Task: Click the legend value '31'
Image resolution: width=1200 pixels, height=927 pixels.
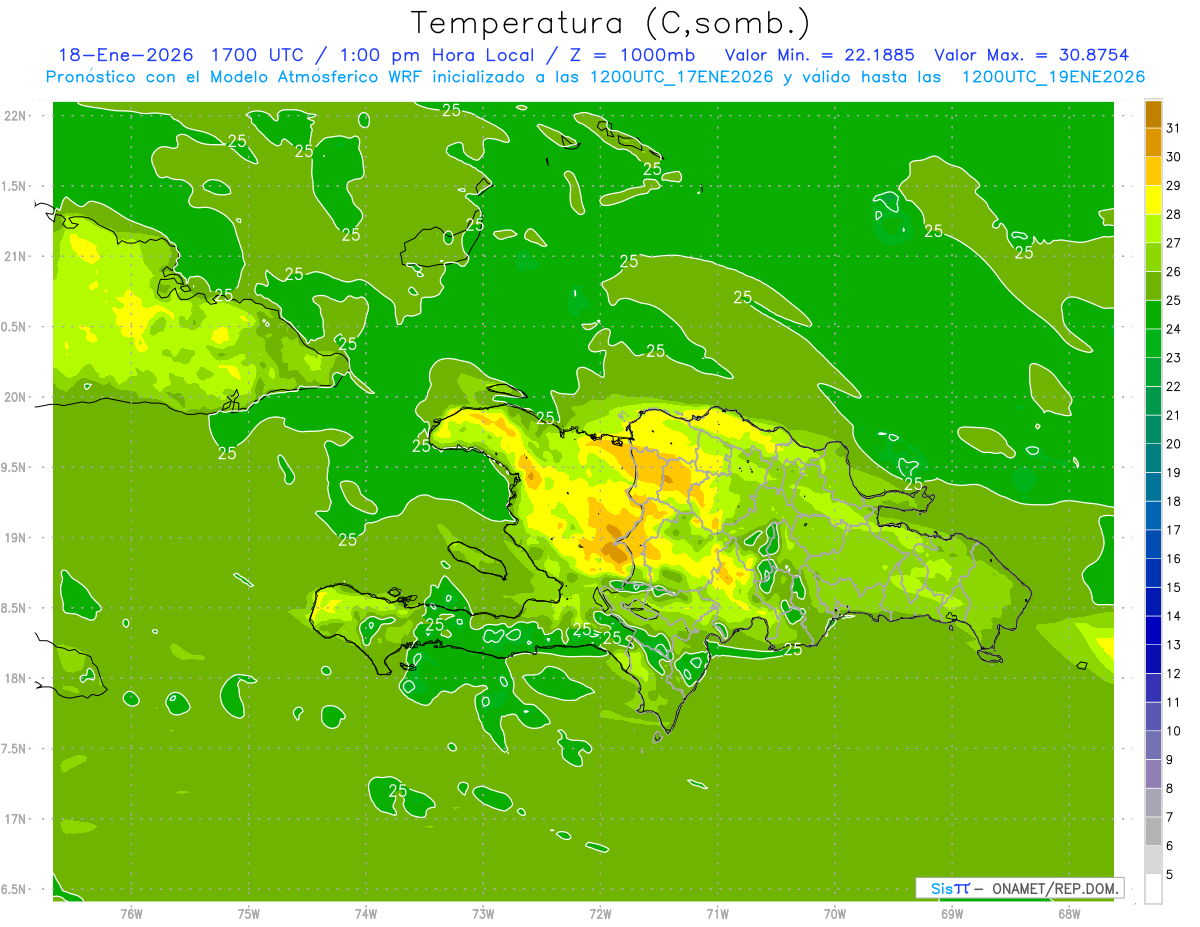Action: coord(1174,128)
